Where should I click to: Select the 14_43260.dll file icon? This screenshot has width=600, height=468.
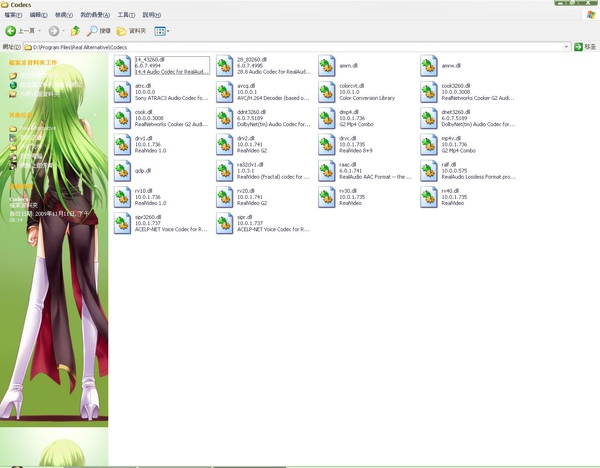tap(124, 66)
